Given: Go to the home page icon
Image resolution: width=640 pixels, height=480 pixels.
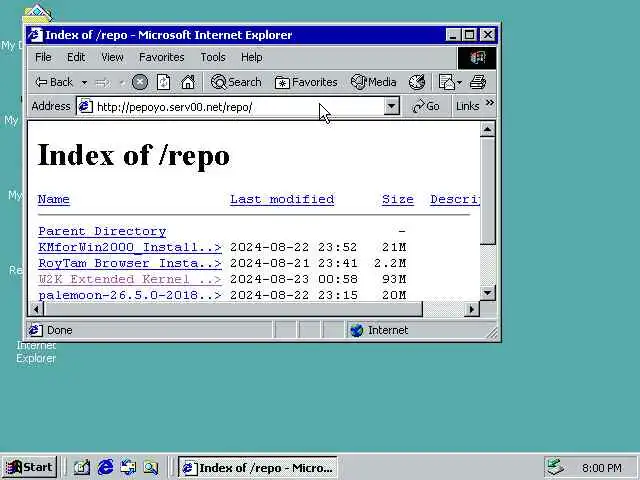Looking at the screenshot, I should coord(188,82).
